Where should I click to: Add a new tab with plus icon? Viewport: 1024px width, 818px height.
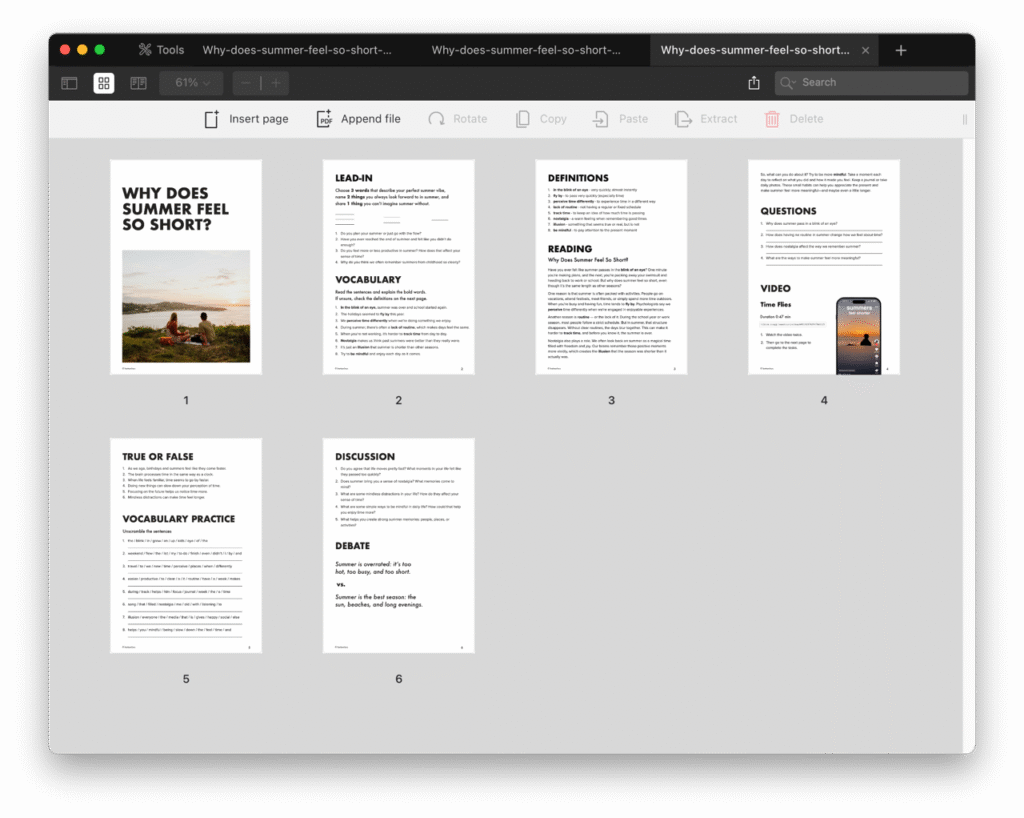coord(901,50)
